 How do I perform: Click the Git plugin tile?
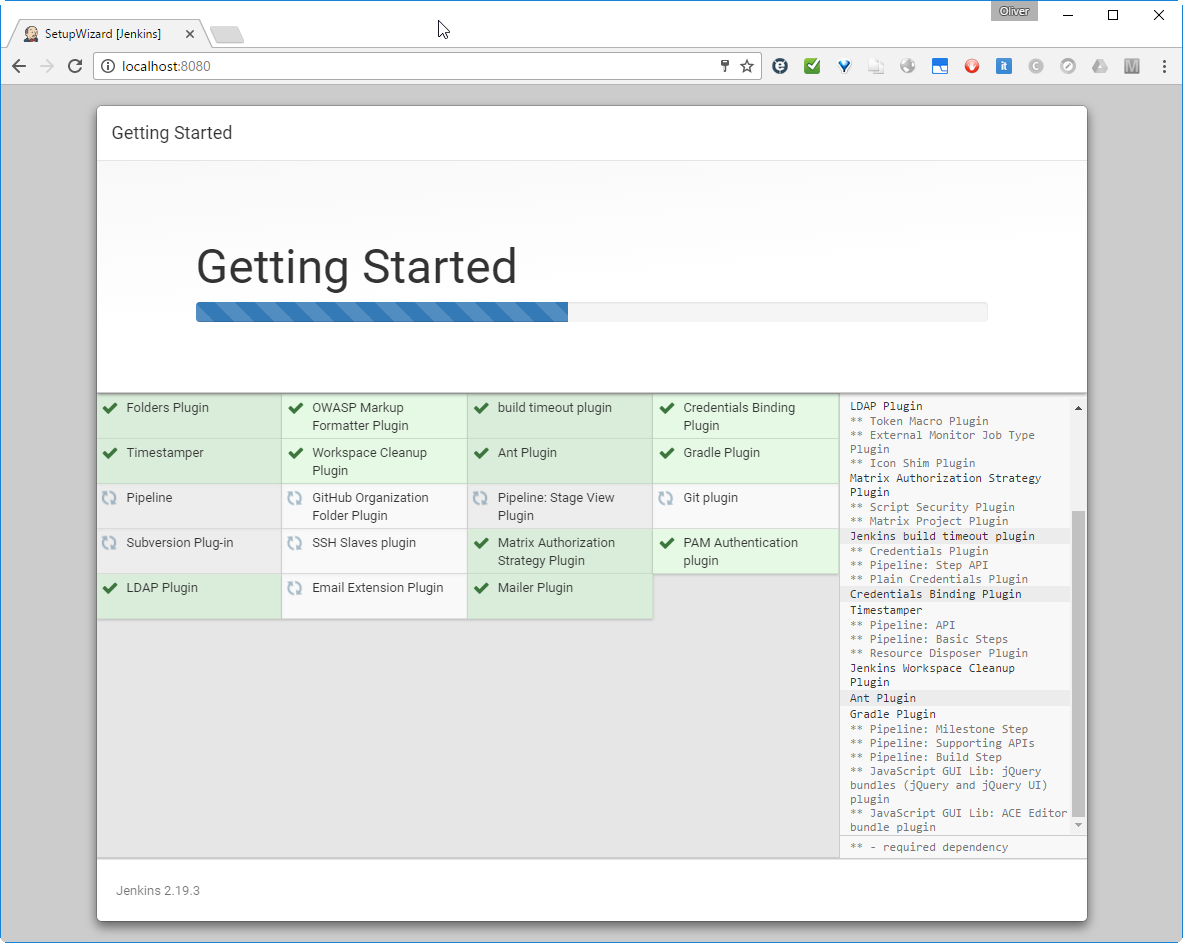coord(745,506)
